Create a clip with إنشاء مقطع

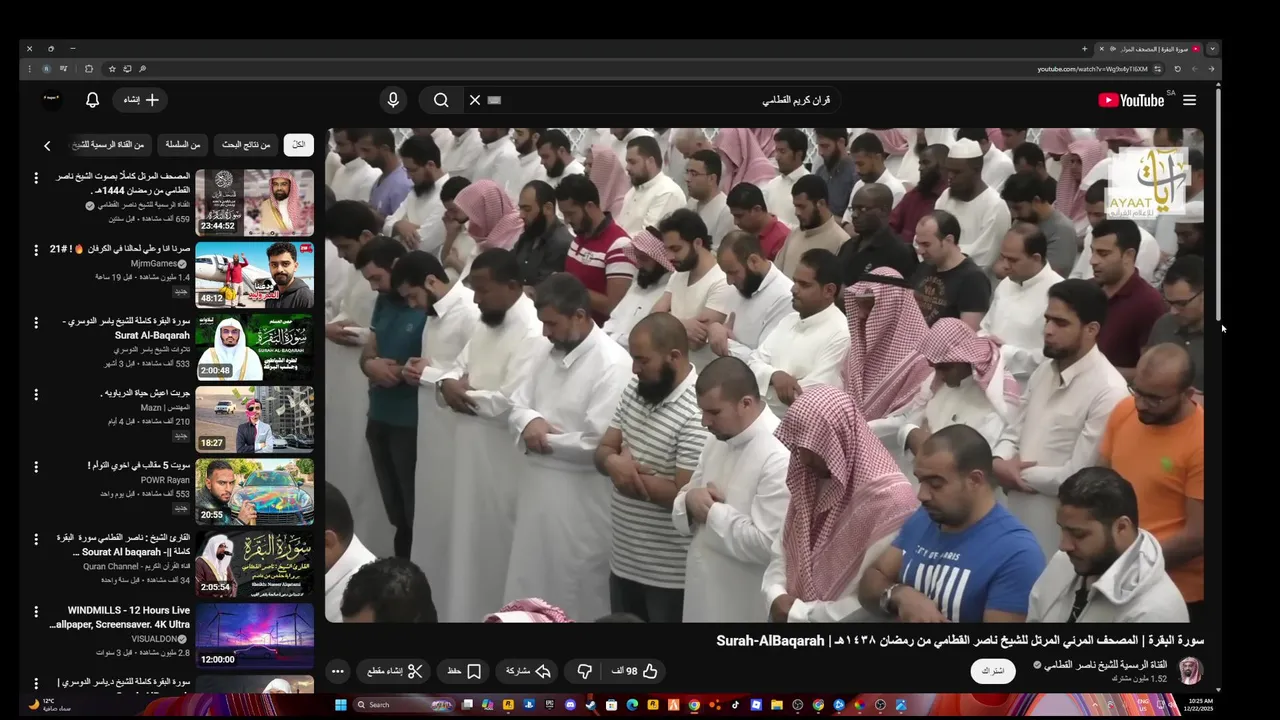pyautogui.click(x=395, y=671)
